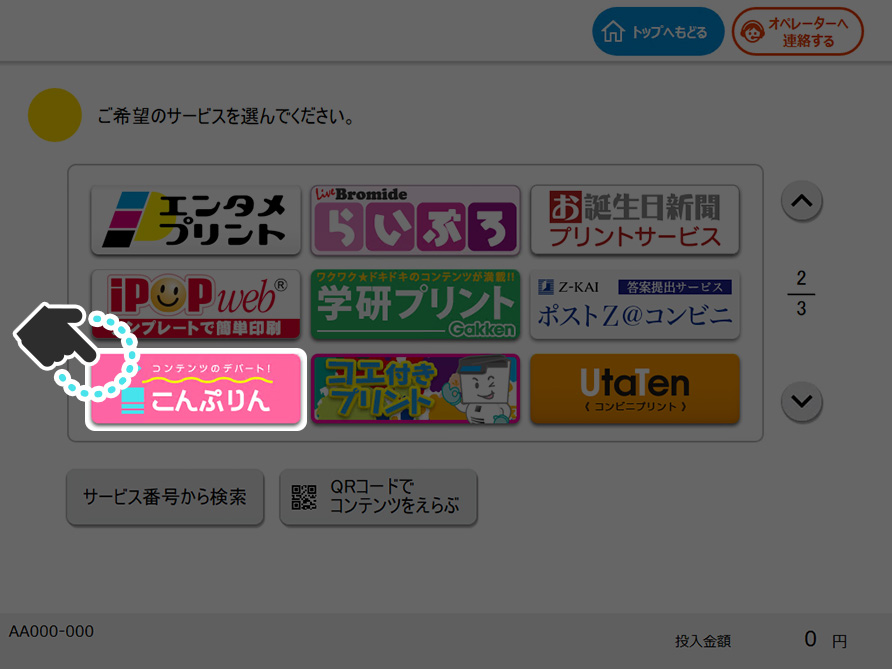The image size is (892, 669).
Task: Choose お誕生日新聞 プリントサービス tile
Action: tap(635, 220)
